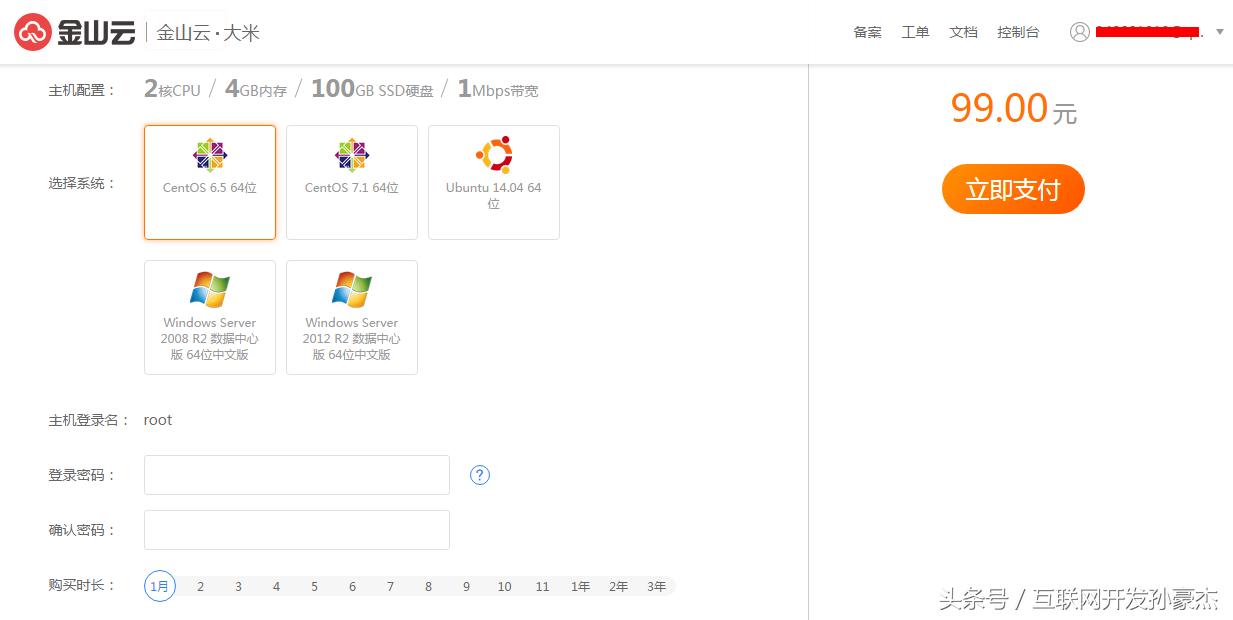This screenshot has width=1233, height=620.
Task: Click the 1Mbps带宽 spec text
Action: pyautogui.click(x=498, y=89)
